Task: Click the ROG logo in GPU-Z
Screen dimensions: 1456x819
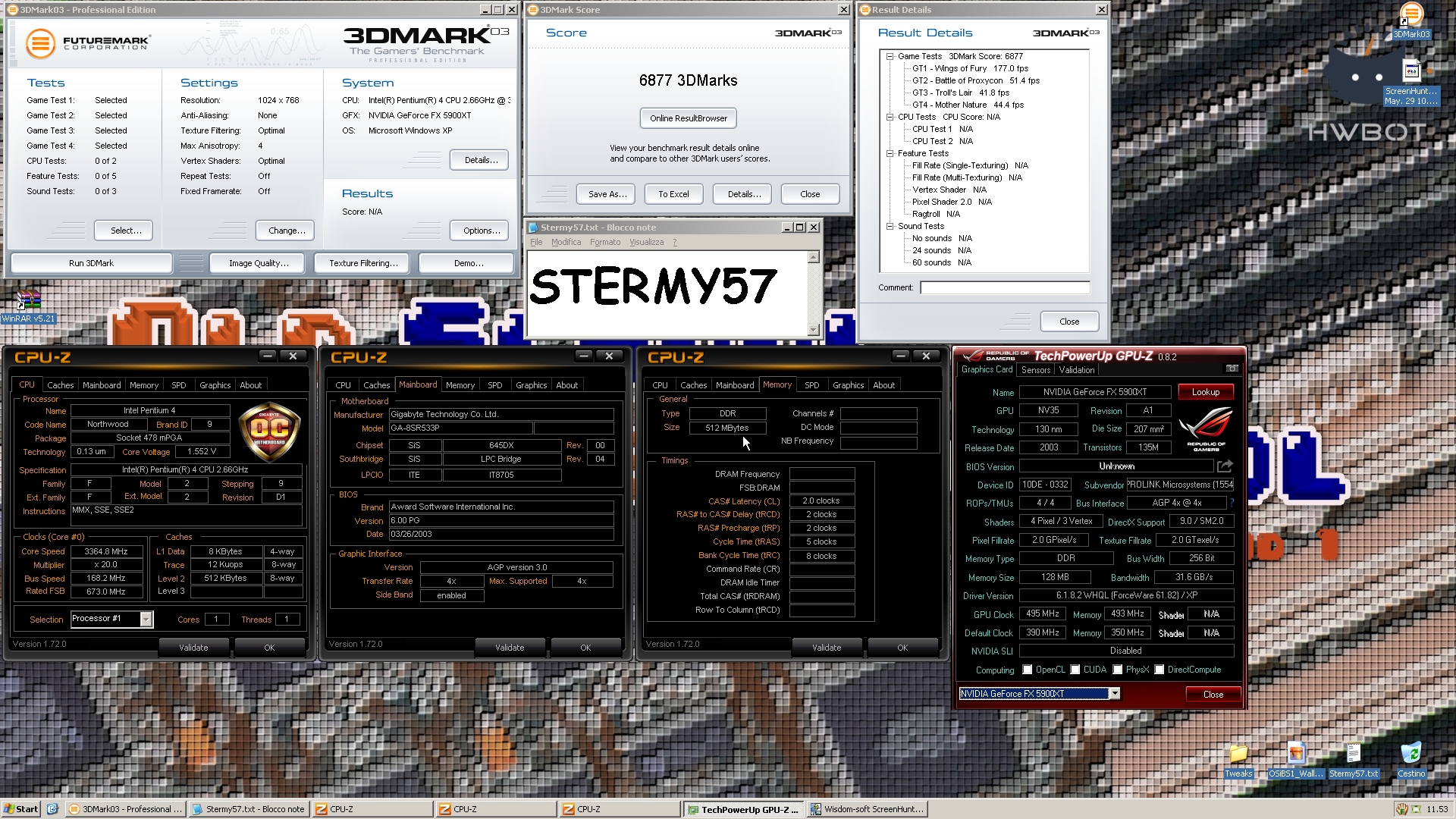Action: (x=1206, y=428)
